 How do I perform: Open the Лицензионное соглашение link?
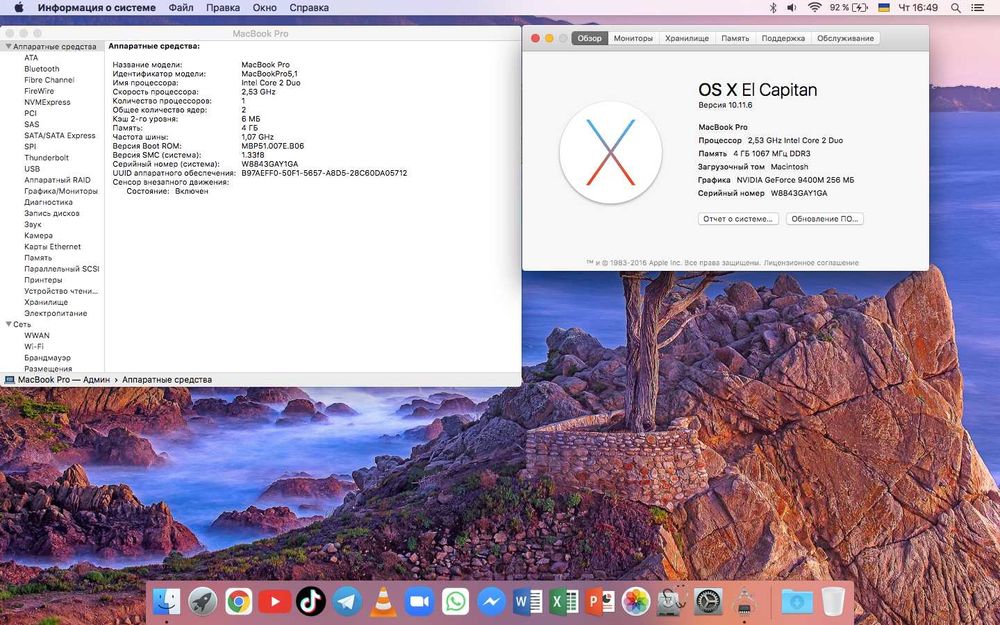click(811, 263)
